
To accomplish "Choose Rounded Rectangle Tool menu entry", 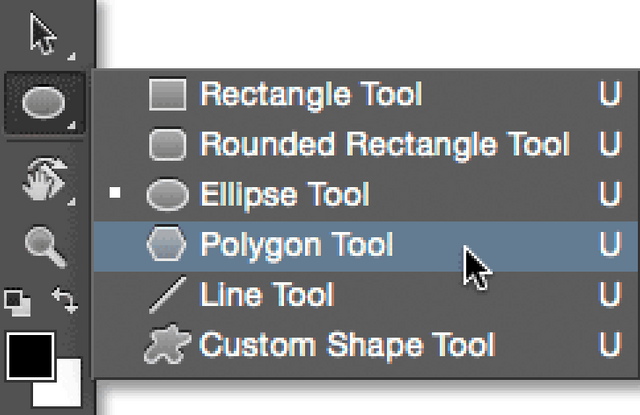I will (x=366, y=144).
